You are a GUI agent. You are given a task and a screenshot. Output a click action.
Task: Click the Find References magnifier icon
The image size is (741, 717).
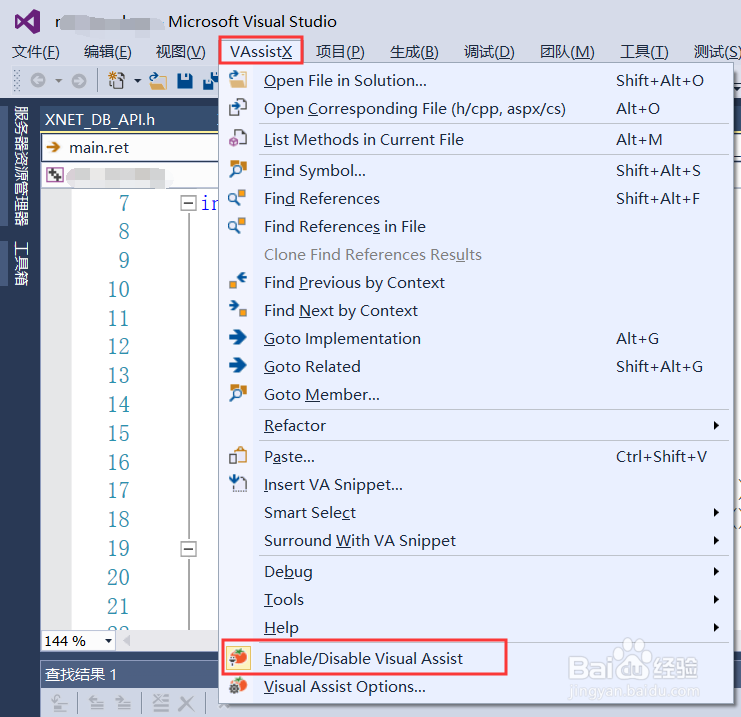pyautogui.click(x=238, y=198)
